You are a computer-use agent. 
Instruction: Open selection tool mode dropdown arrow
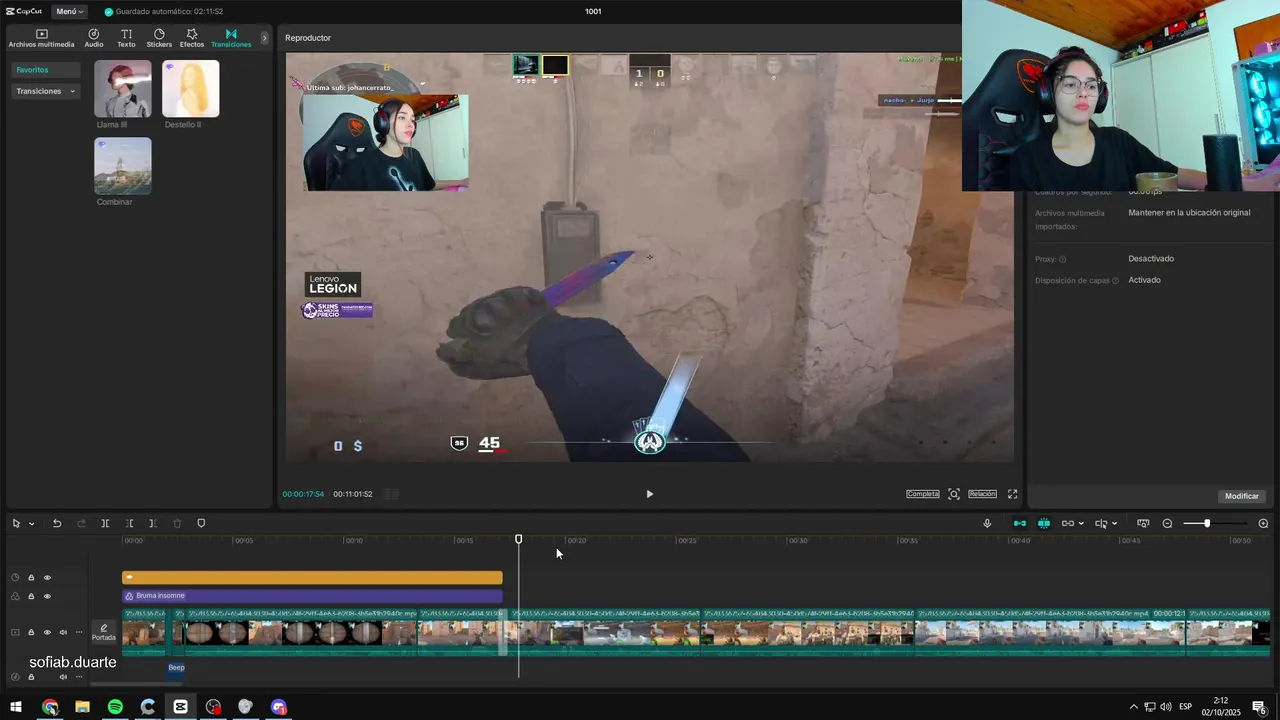pos(31,524)
